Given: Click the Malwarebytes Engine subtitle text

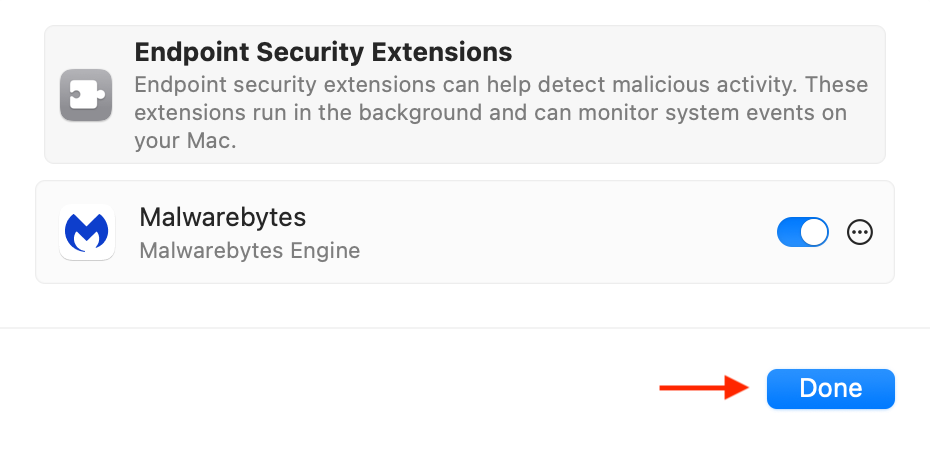Looking at the screenshot, I should tap(249, 250).
